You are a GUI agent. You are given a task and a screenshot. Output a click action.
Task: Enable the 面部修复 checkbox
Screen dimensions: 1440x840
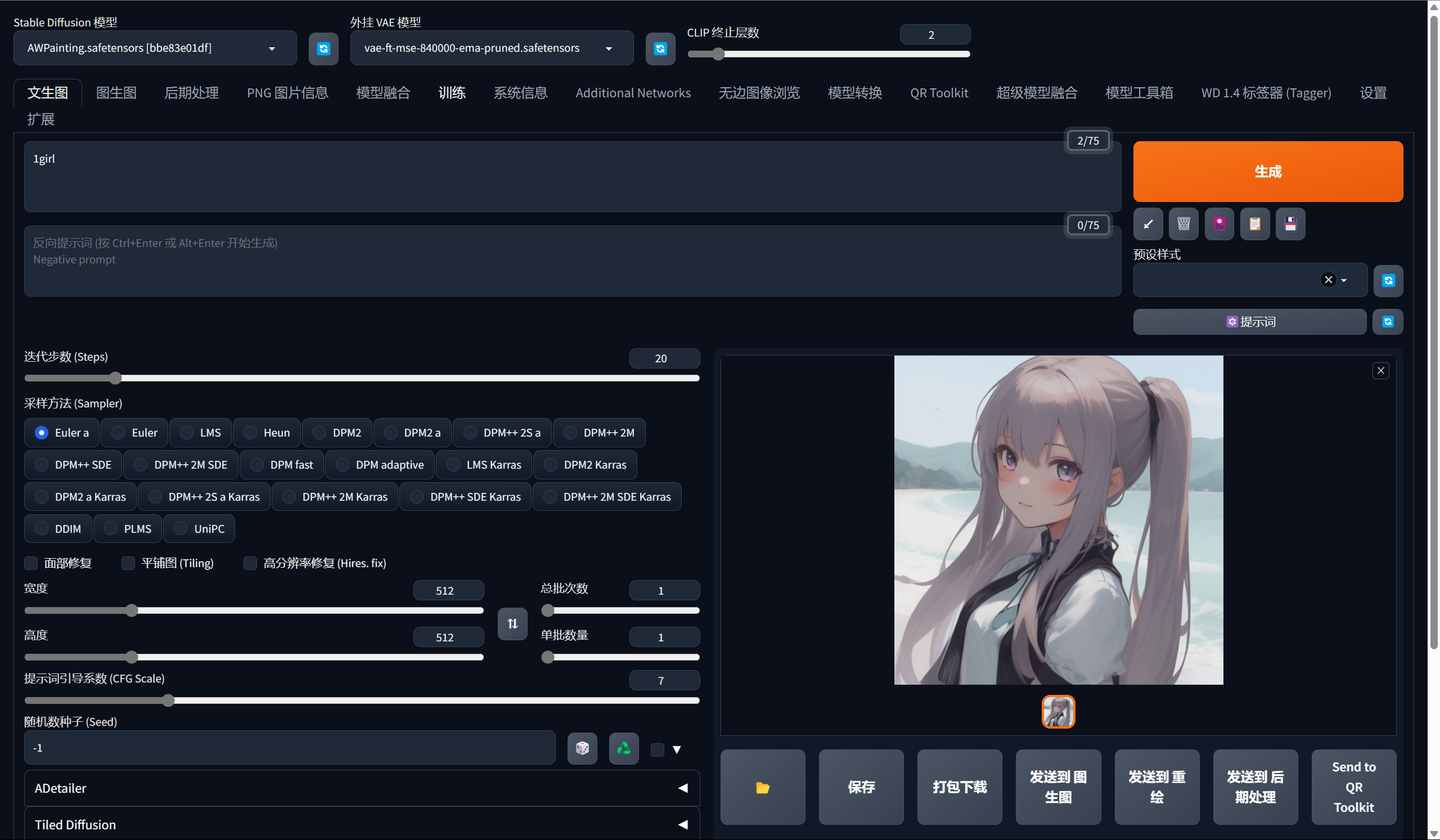click(31, 563)
